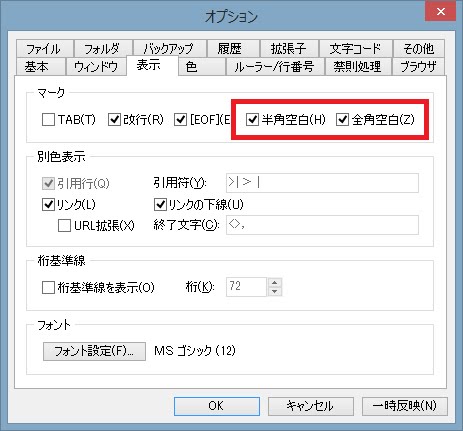The height and width of the screenshot is (431, 463).
Task: Select the 文字コード tab
Action: coord(356,49)
